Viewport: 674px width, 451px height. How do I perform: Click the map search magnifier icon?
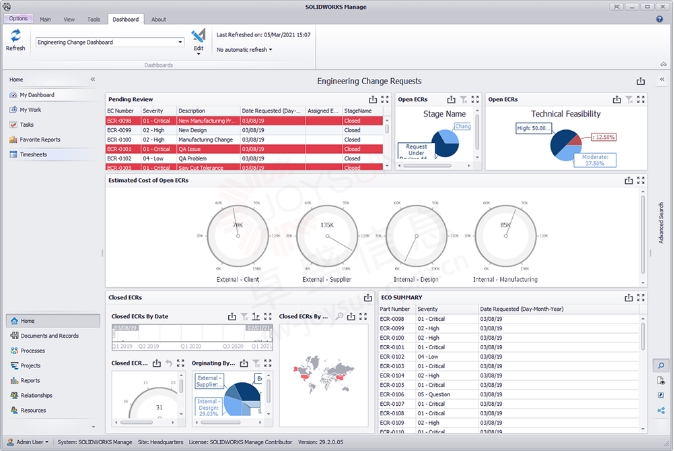339,316
